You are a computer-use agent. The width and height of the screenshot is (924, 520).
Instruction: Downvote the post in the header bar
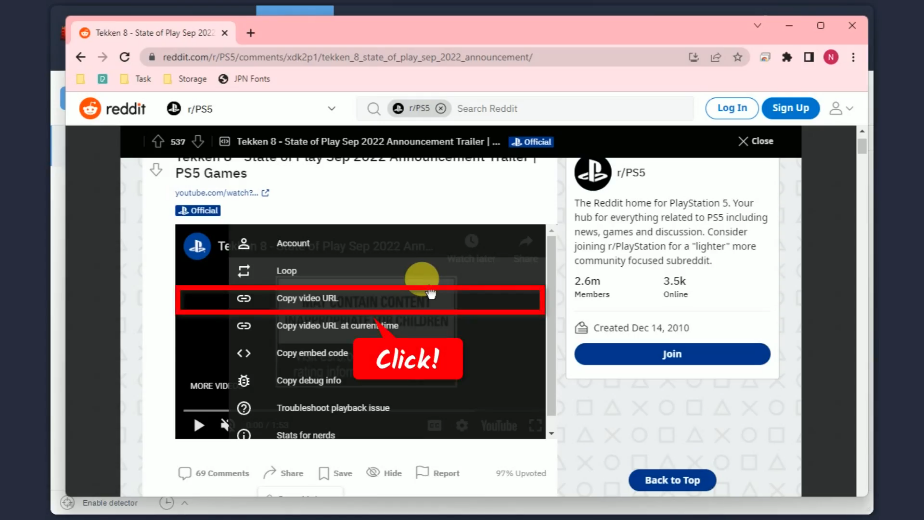click(198, 141)
